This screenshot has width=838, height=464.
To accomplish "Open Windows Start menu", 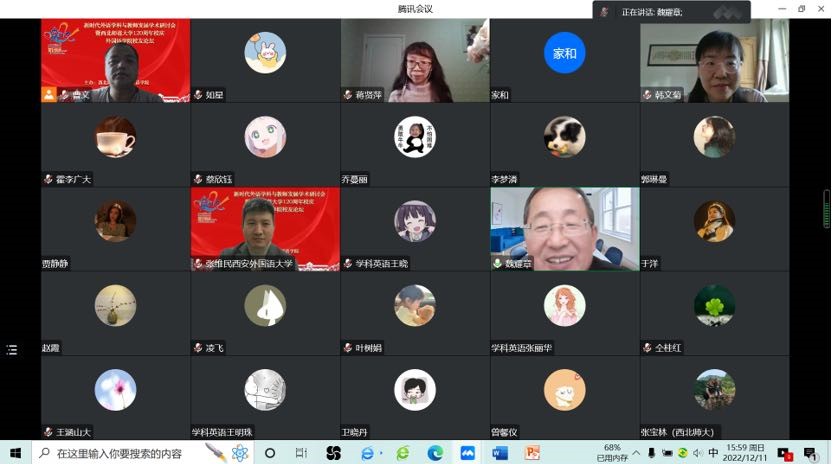I will coord(15,453).
